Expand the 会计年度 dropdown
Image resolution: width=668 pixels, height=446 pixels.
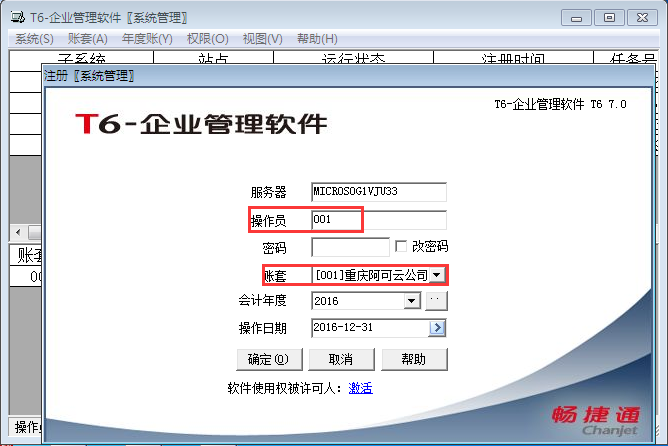tap(410, 300)
